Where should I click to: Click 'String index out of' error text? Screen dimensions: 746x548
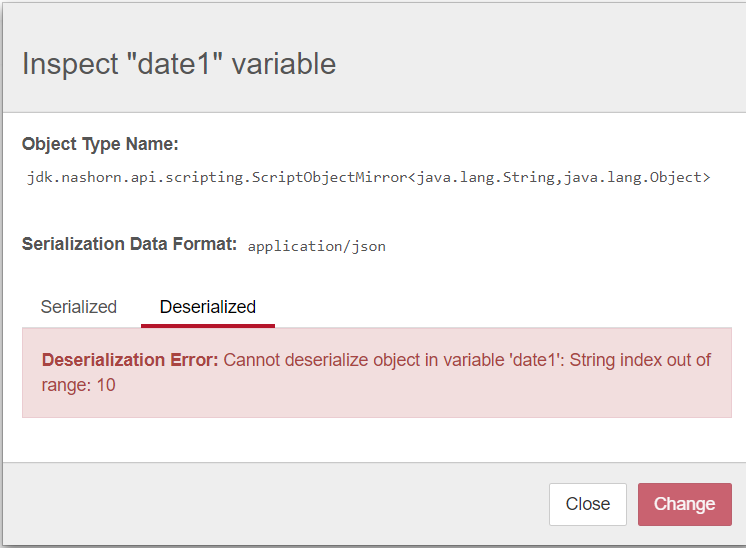pos(640,360)
